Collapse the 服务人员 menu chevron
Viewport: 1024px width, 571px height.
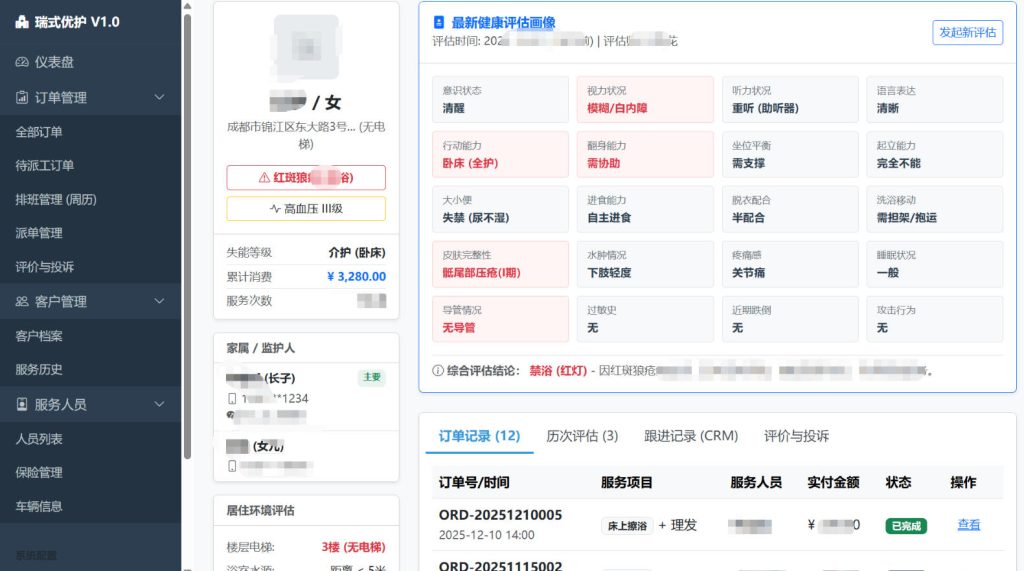click(159, 404)
